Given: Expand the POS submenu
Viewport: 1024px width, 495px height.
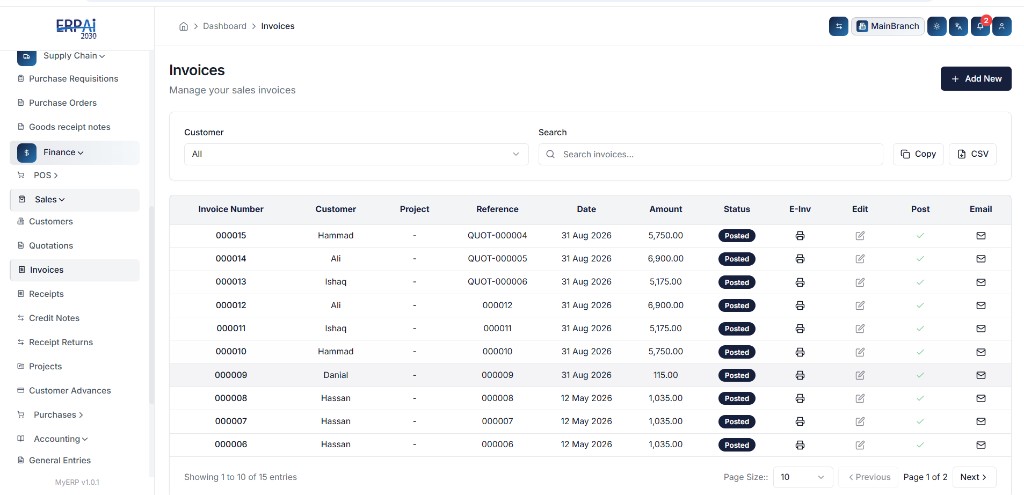Looking at the screenshot, I should [x=46, y=176].
